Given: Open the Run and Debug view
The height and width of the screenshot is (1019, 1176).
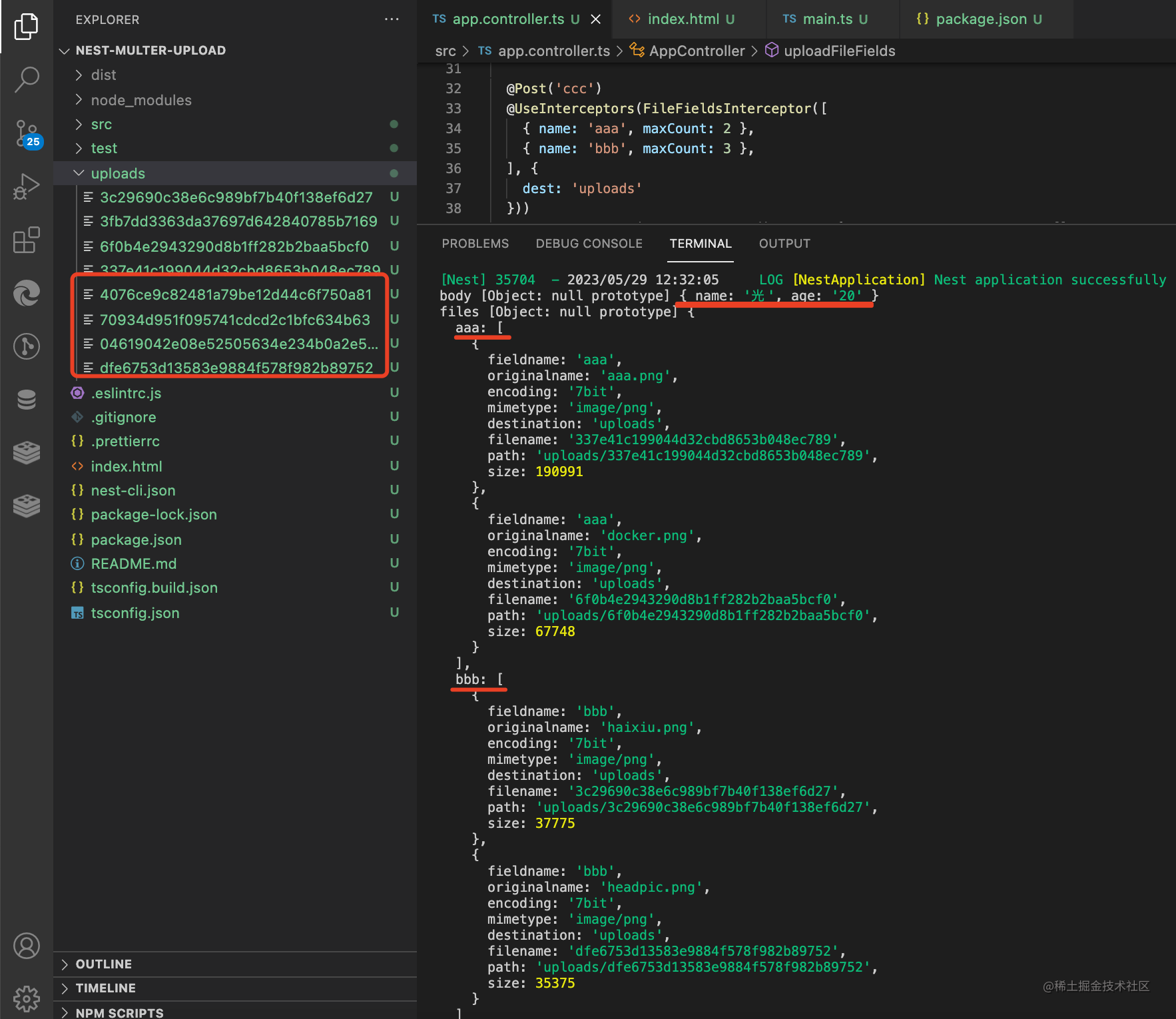Looking at the screenshot, I should coord(27,186).
